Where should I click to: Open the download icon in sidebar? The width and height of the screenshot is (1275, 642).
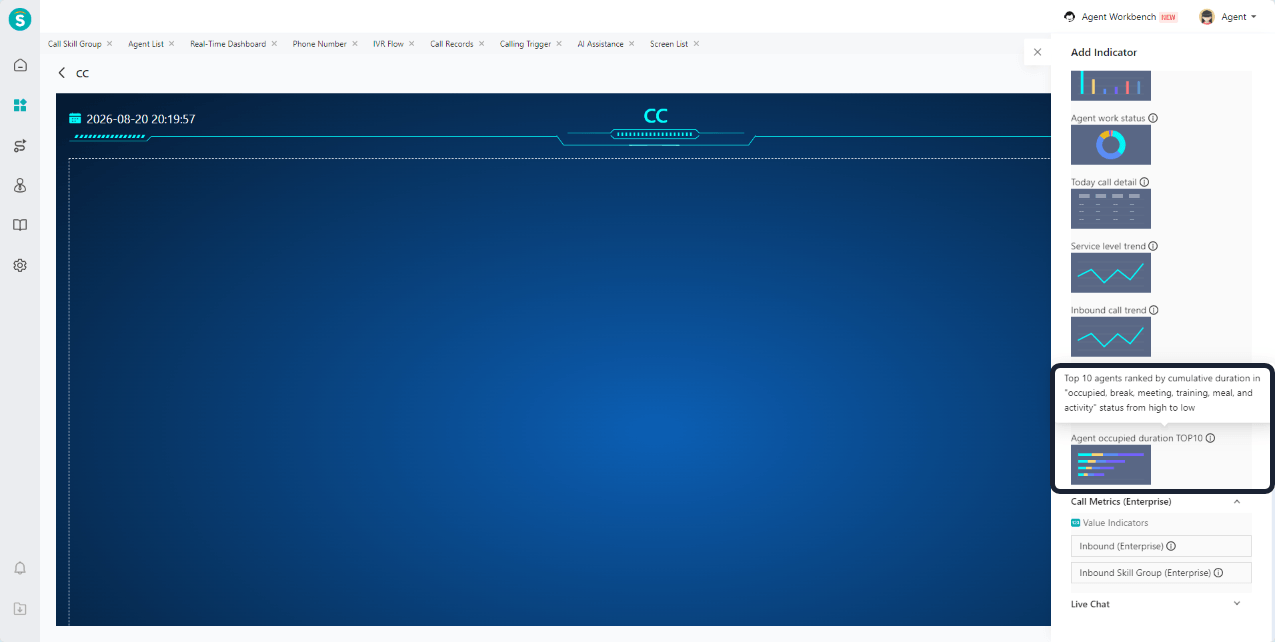20,608
